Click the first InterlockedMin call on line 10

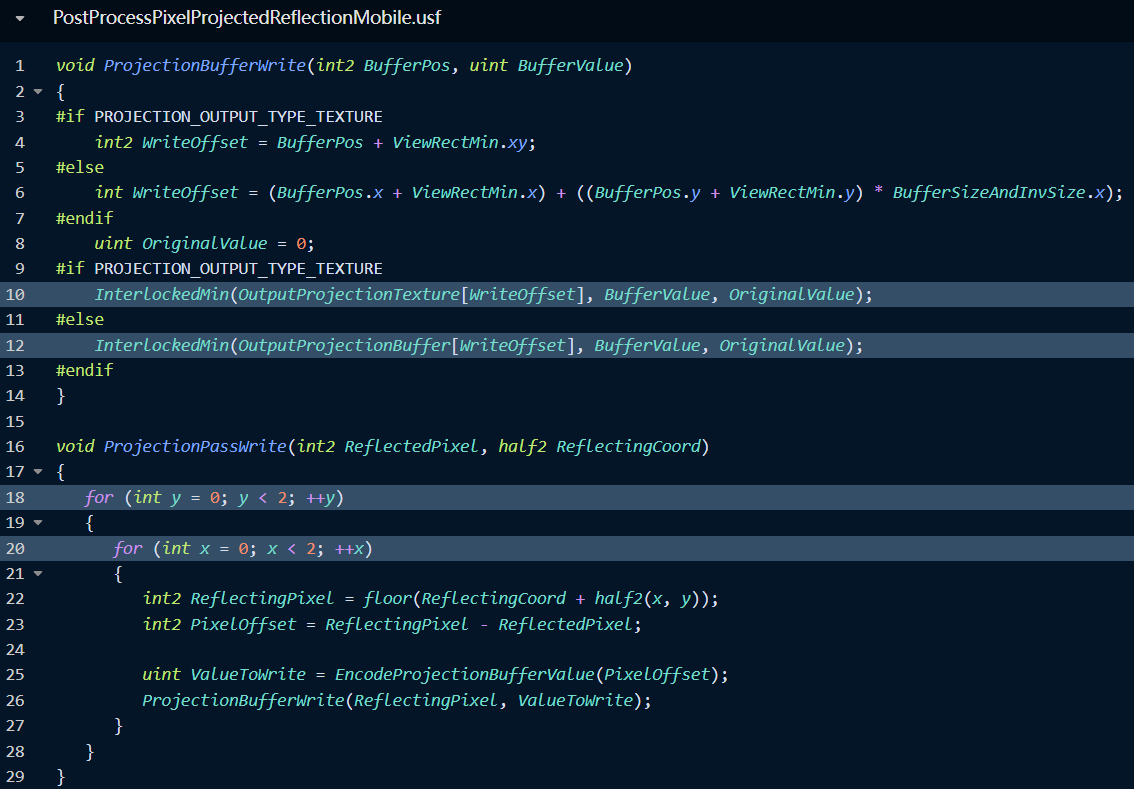[x=161, y=295]
